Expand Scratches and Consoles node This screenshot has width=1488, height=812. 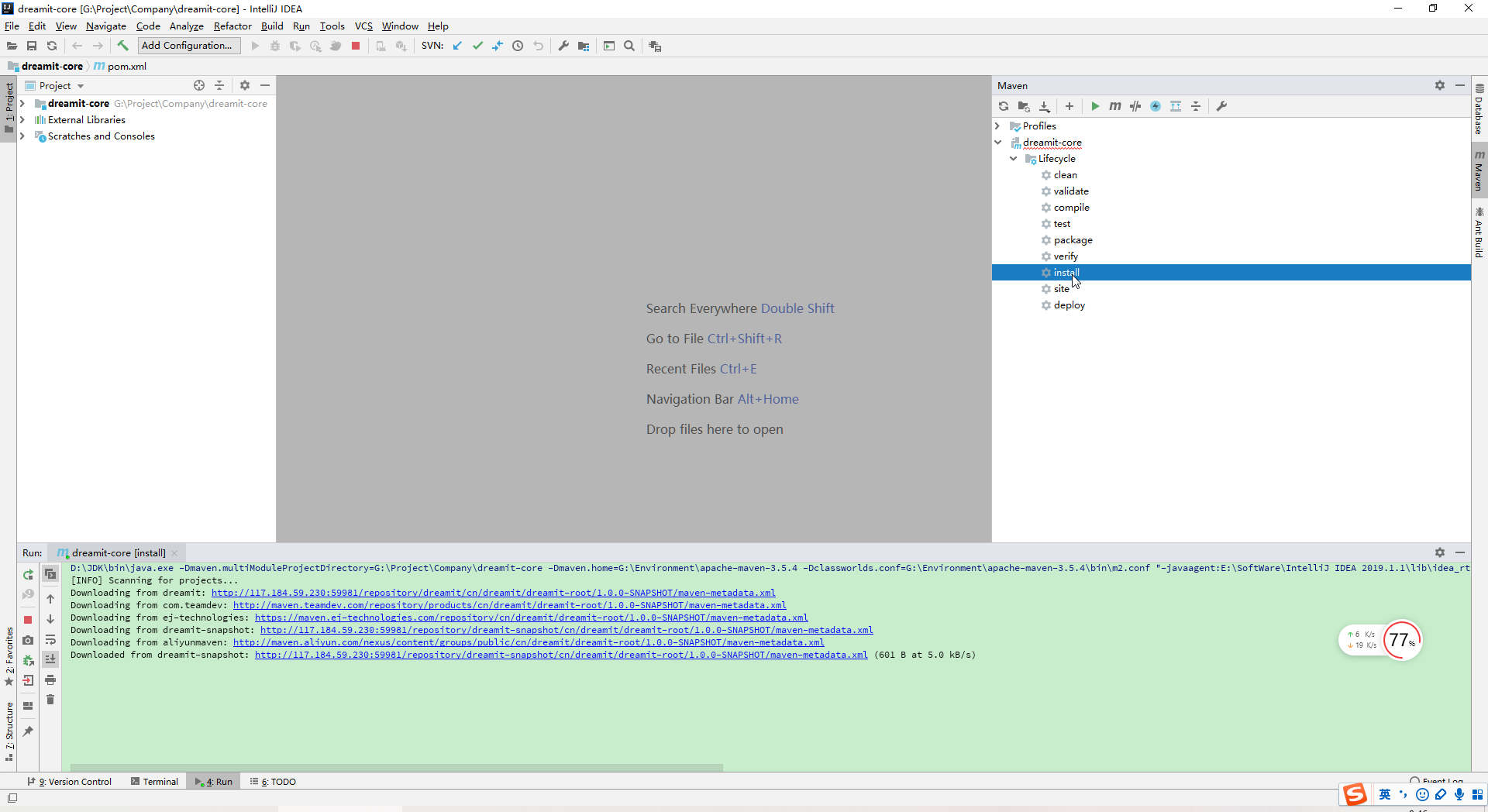click(22, 136)
